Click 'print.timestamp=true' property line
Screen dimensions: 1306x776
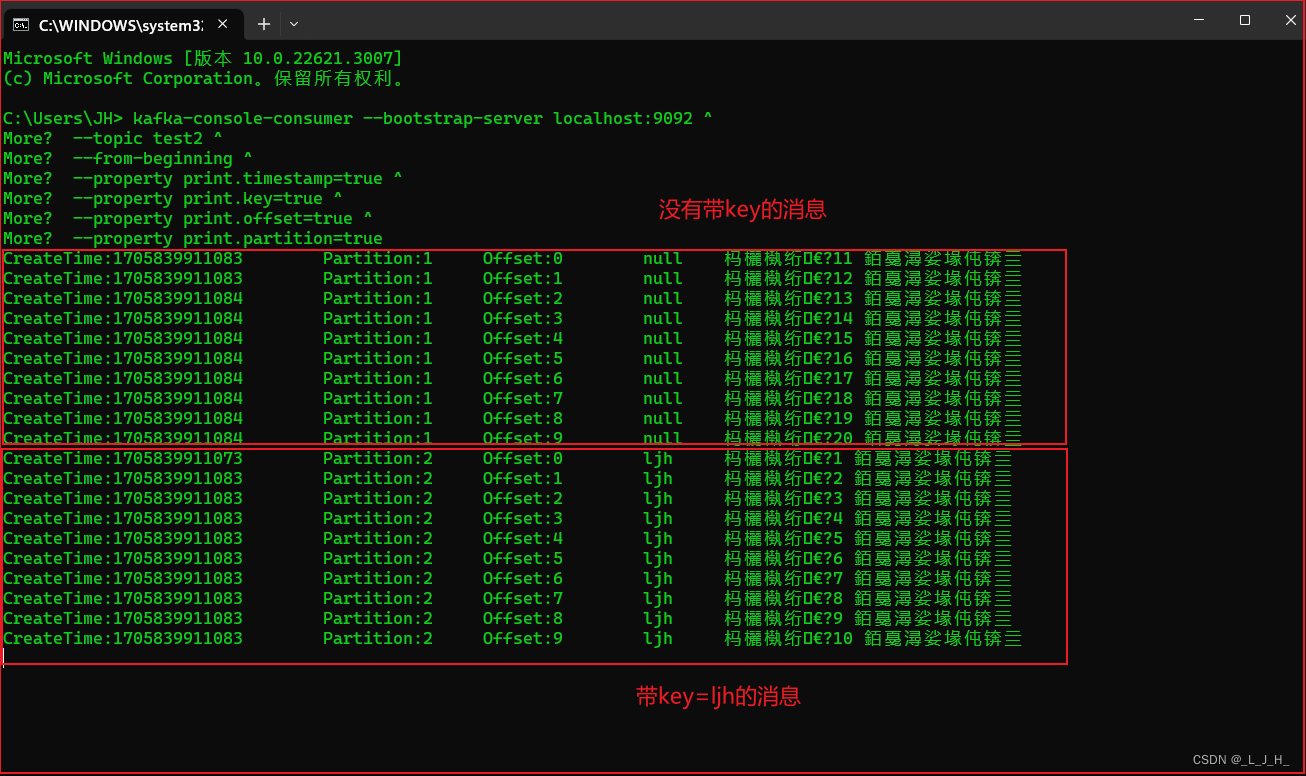pyautogui.click(x=238, y=178)
